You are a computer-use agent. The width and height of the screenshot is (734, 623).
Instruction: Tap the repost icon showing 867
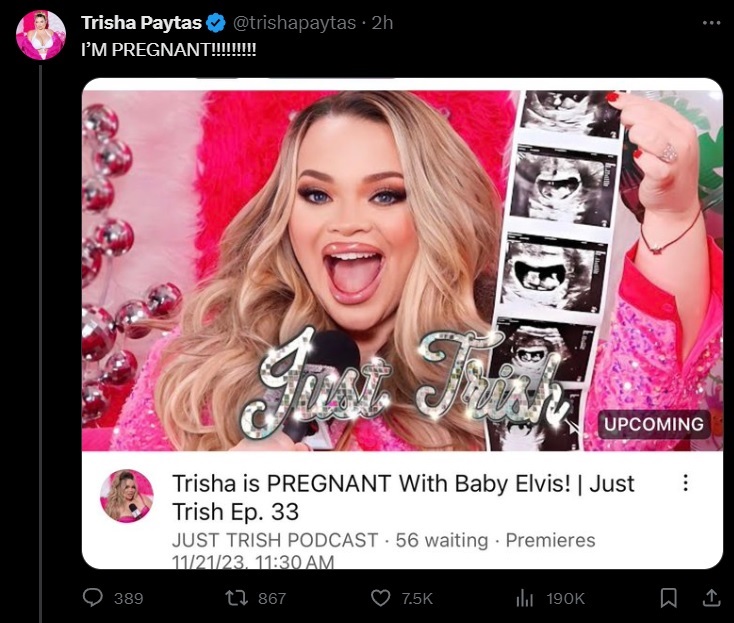coord(236,598)
